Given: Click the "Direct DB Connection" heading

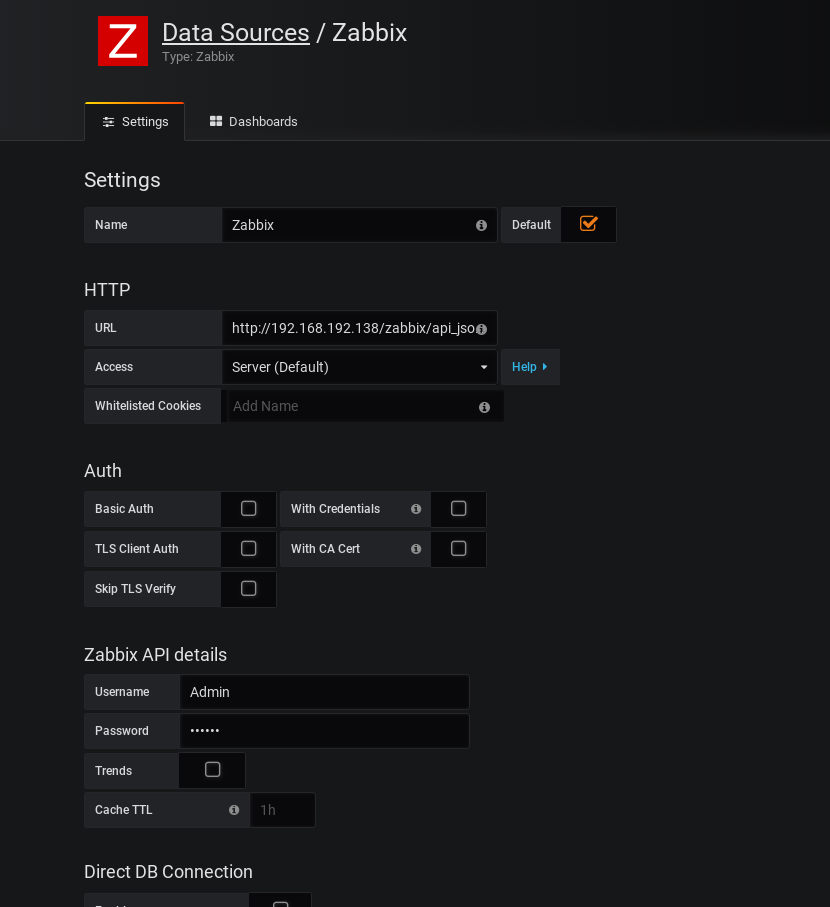Looking at the screenshot, I should click(x=168, y=872).
